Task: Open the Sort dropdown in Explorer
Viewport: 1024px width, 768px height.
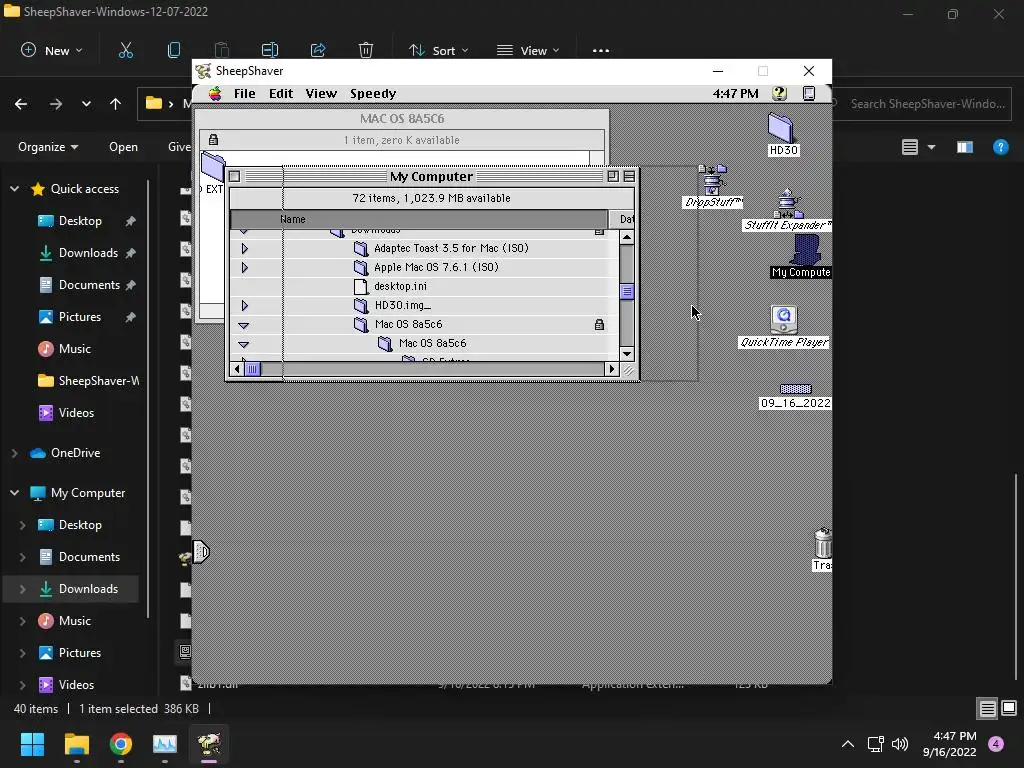Action: tap(438, 50)
